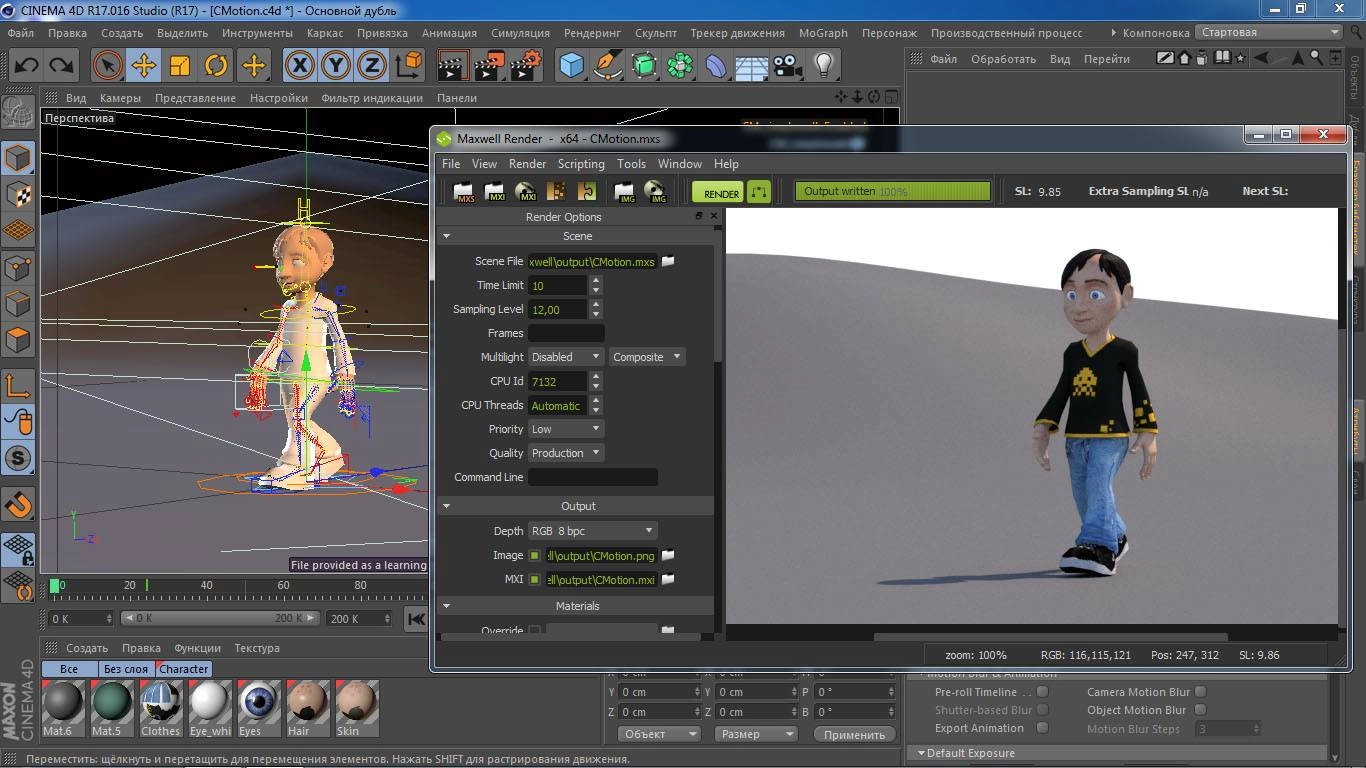Select the Clothes material swatch
This screenshot has height=768, width=1366.
click(160, 708)
